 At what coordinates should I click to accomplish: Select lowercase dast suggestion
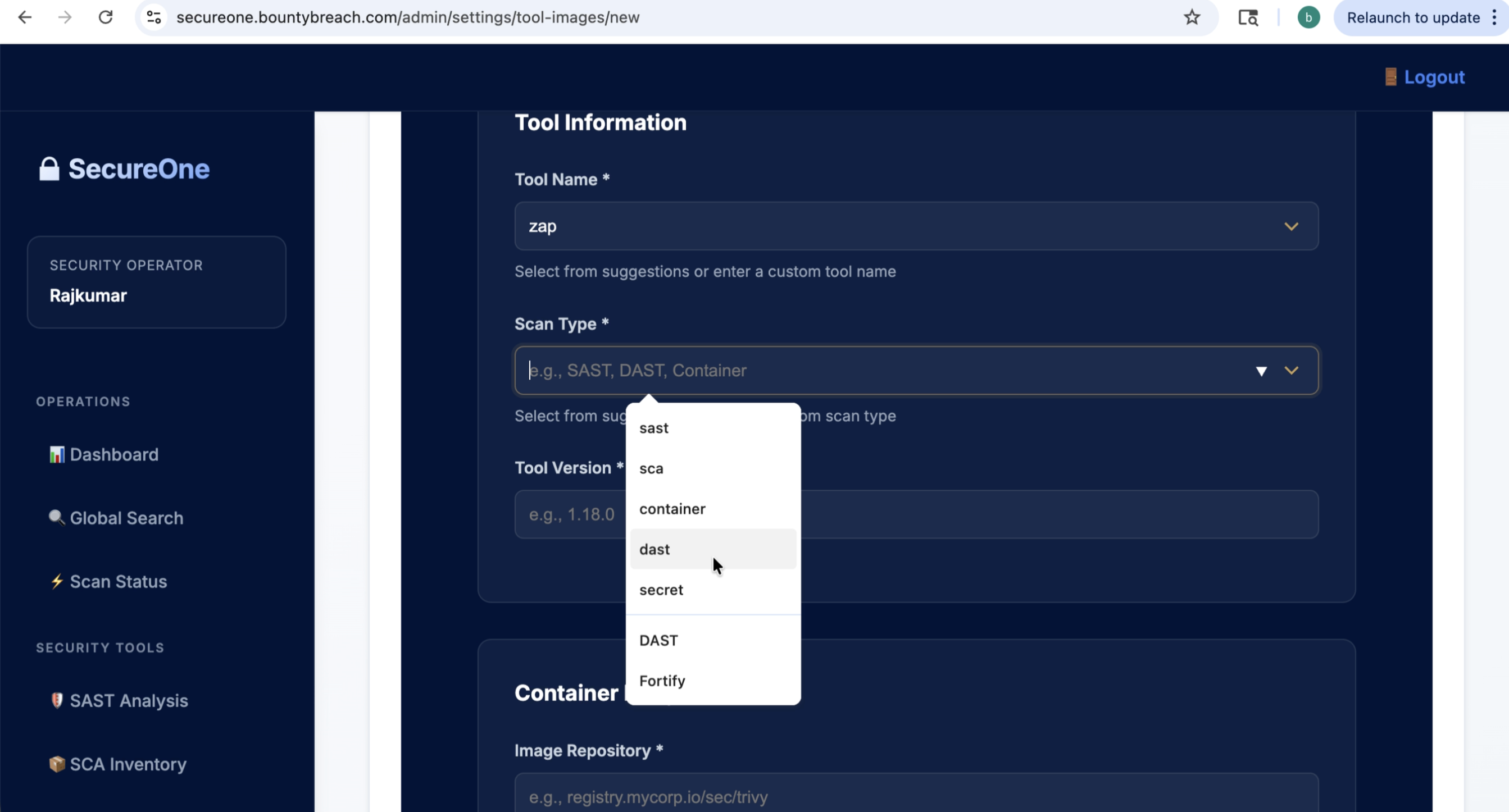[713, 549]
